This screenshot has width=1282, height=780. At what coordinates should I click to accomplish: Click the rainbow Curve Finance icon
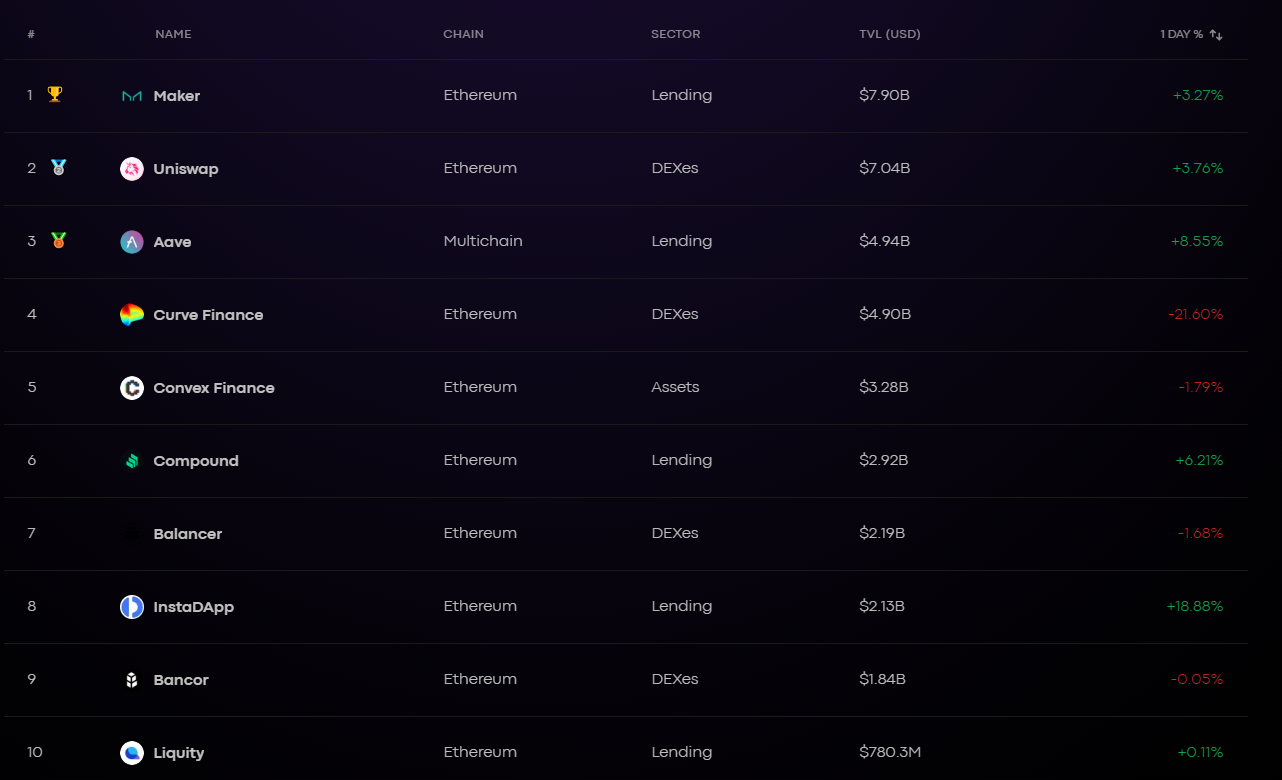pos(132,315)
